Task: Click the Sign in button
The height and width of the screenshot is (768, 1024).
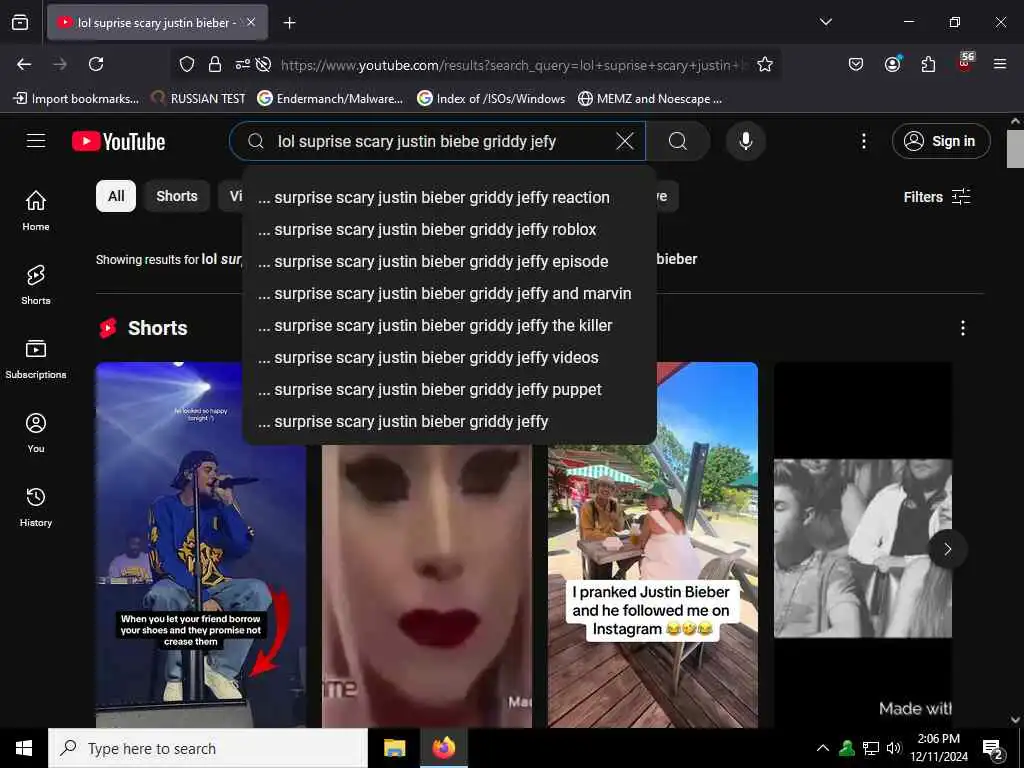Action: tap(940, 141)
